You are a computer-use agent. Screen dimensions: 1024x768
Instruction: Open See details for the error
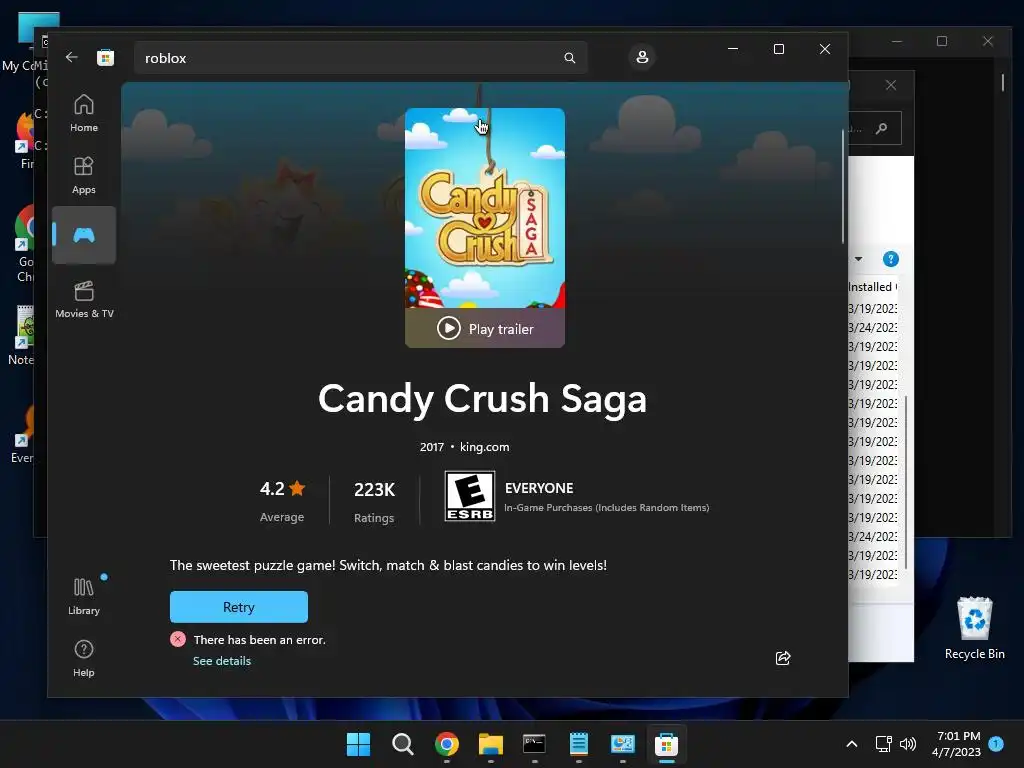[222, 661]
